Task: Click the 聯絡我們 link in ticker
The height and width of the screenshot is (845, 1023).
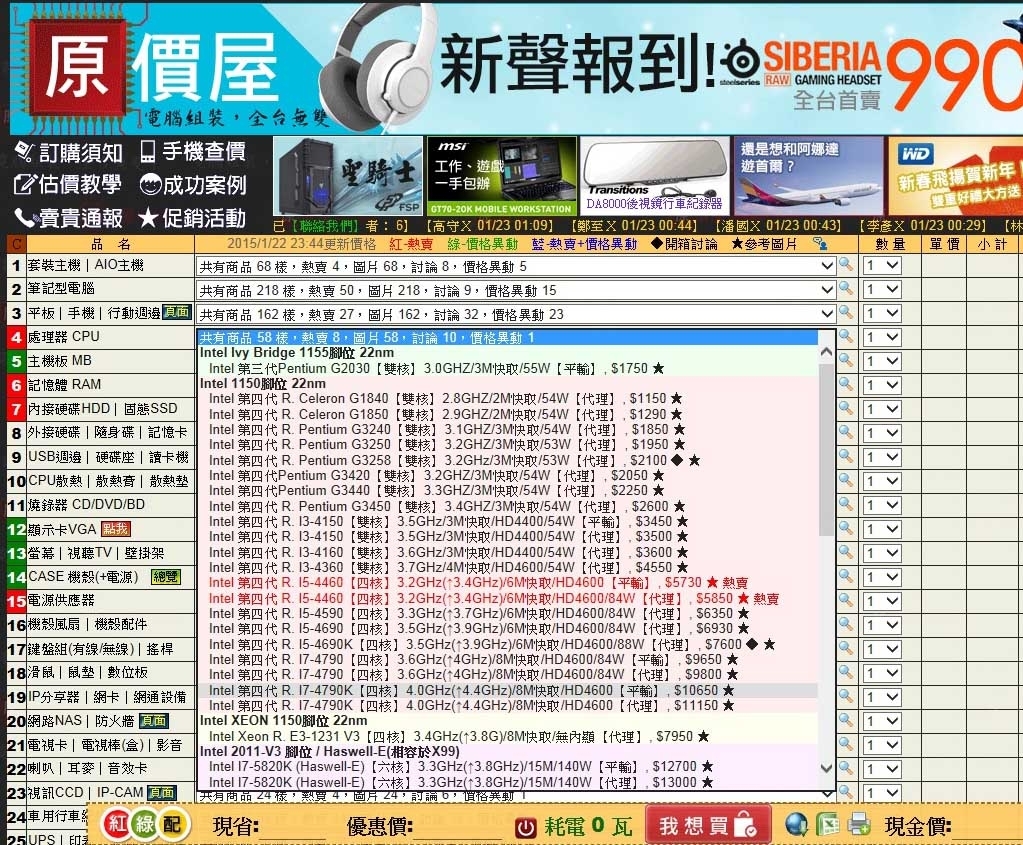Action: tap(324, 226)
